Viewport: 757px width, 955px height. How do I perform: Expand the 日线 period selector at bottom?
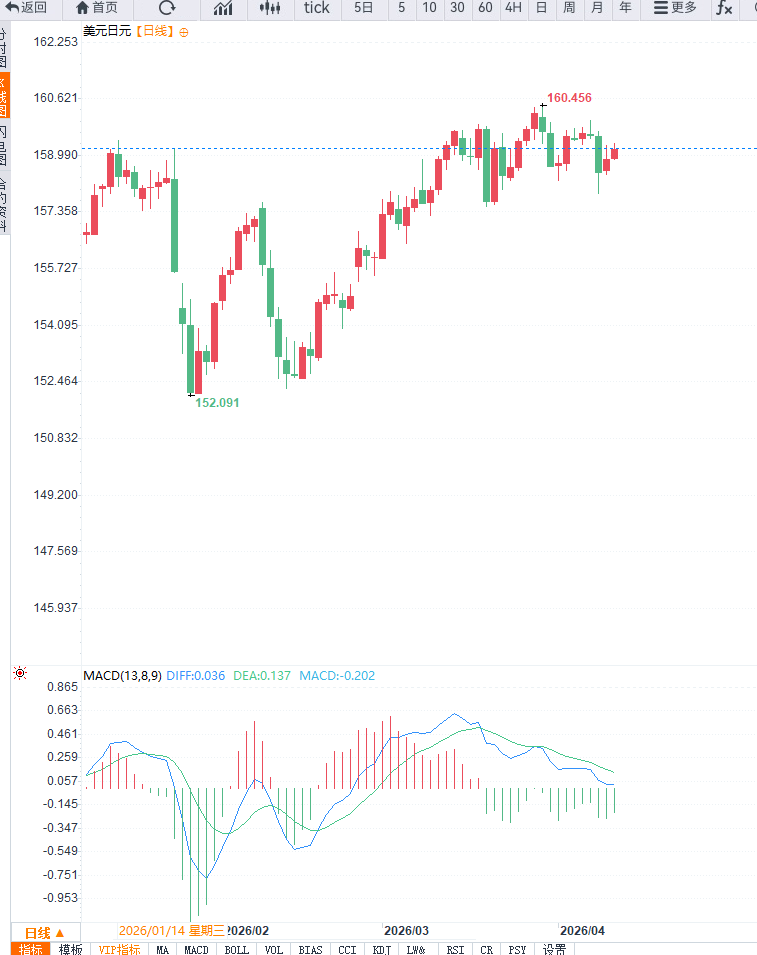click(44, 932)
